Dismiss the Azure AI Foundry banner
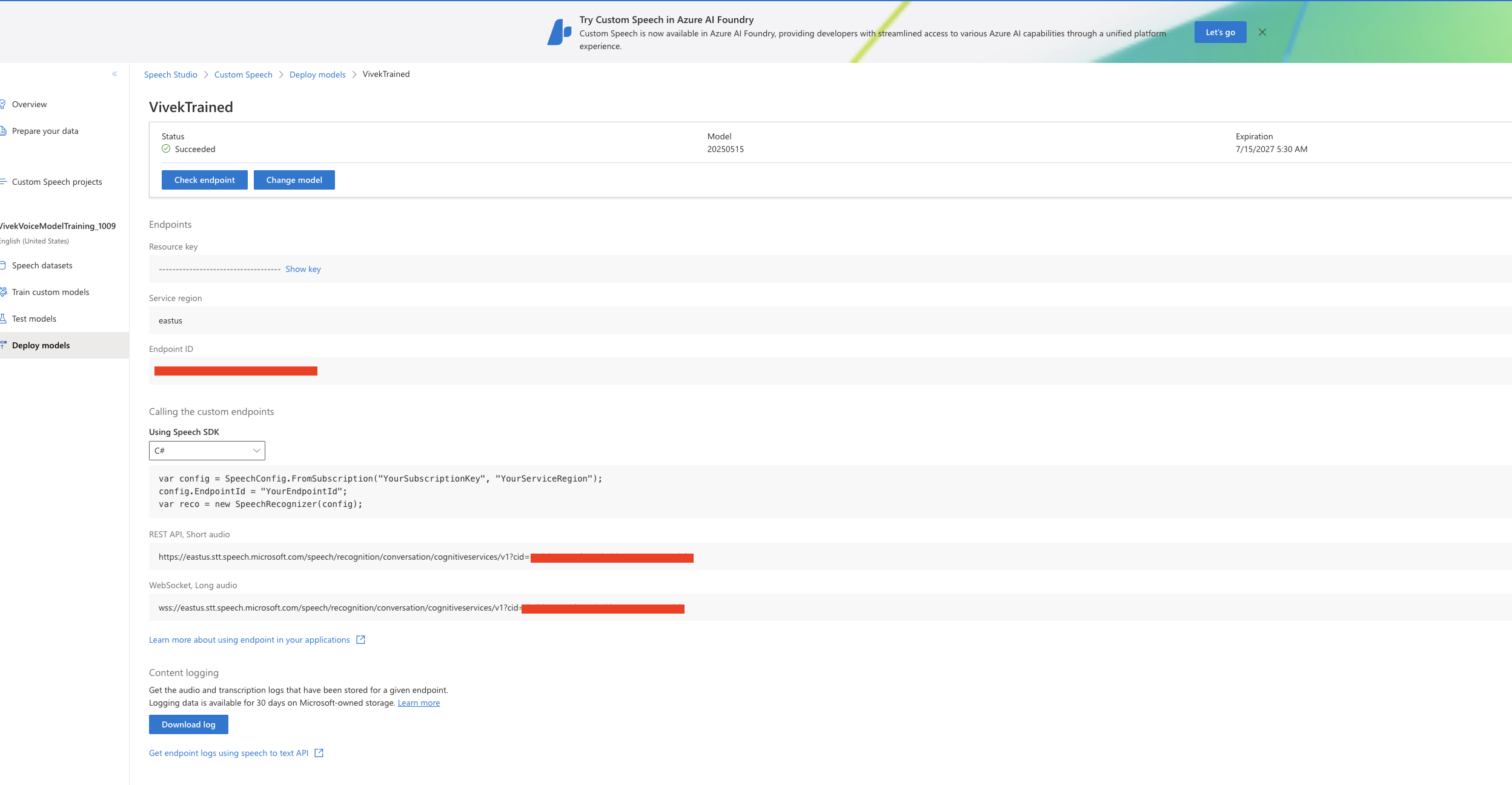The image size is (1512, 785). point(1262,32)
